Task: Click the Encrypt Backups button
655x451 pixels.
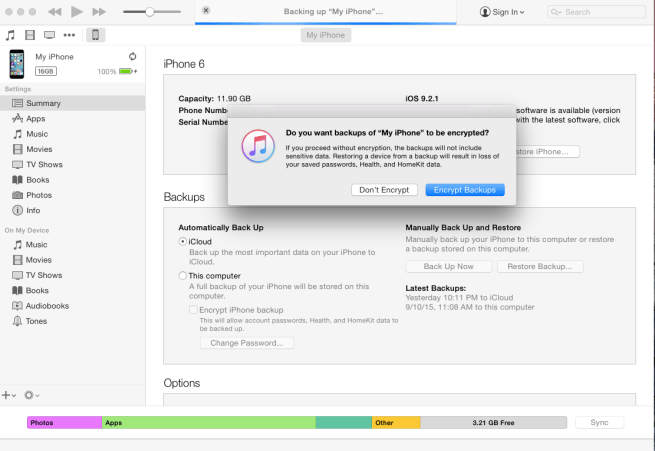Action: point(465,189)
